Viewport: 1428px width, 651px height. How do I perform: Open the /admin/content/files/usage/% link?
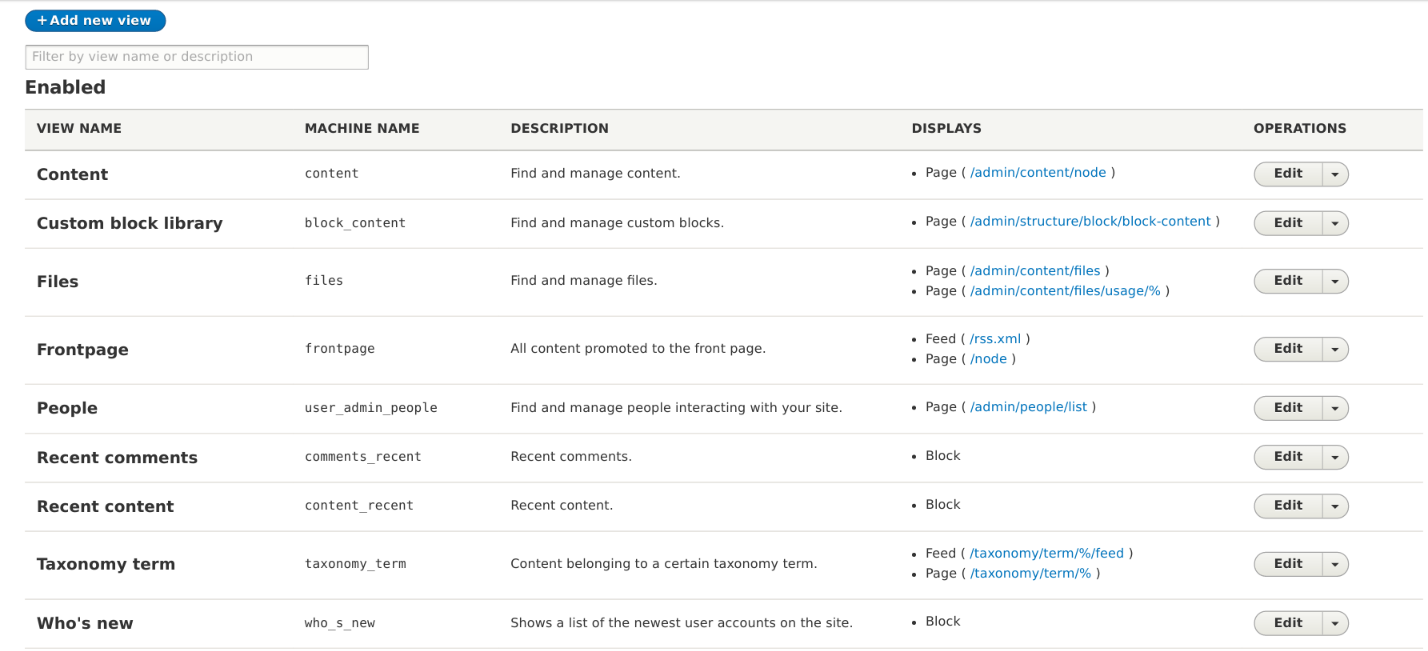pos(1064,290)
